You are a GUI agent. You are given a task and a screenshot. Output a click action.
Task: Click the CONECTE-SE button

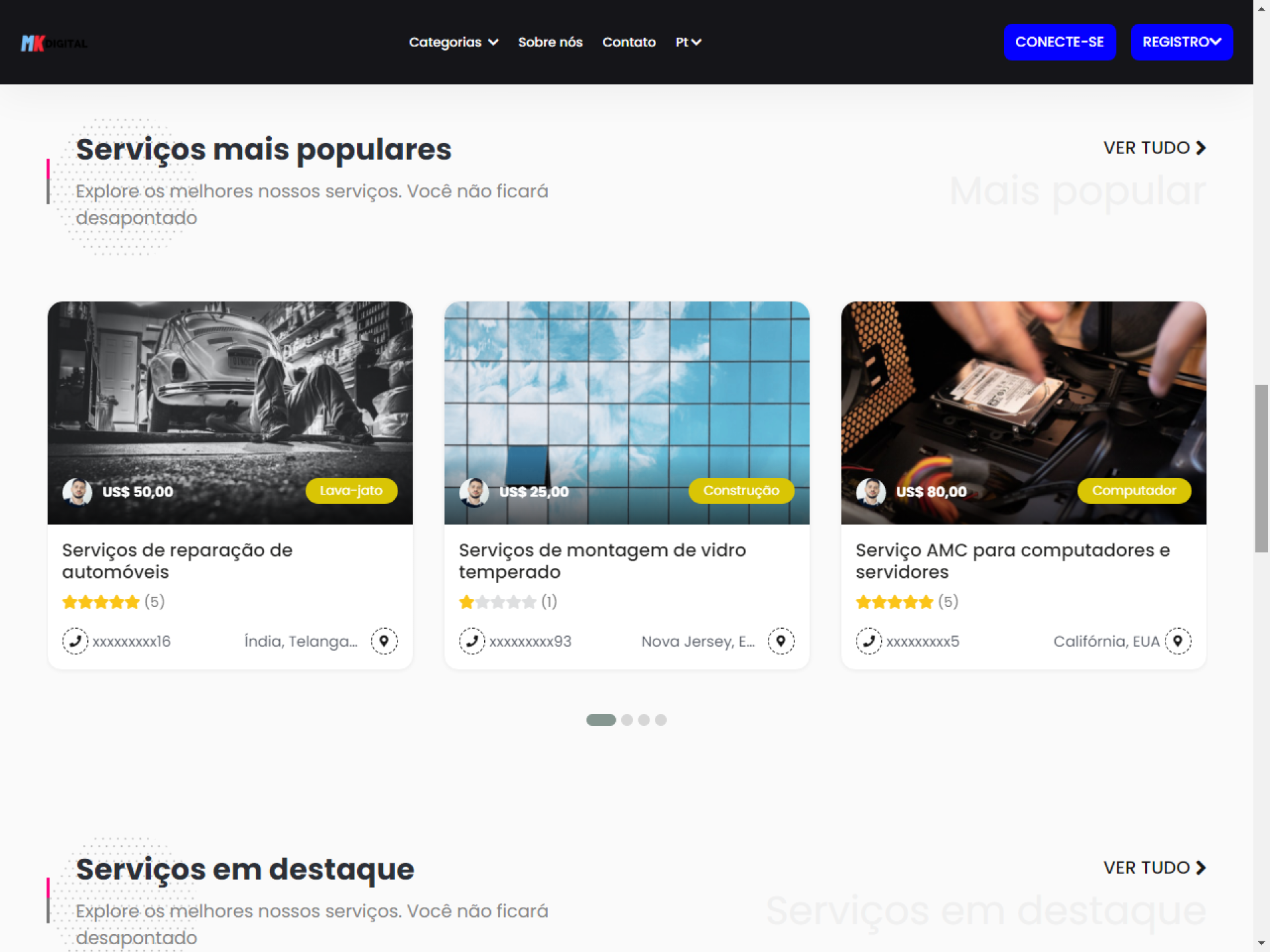tap(1060, 42)
